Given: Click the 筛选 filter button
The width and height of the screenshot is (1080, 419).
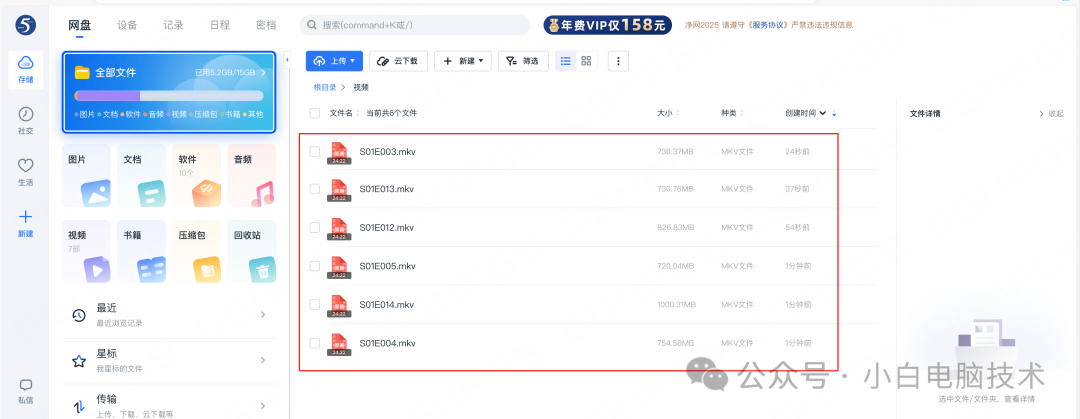Looking at the screenshot, I should (523, 61).
